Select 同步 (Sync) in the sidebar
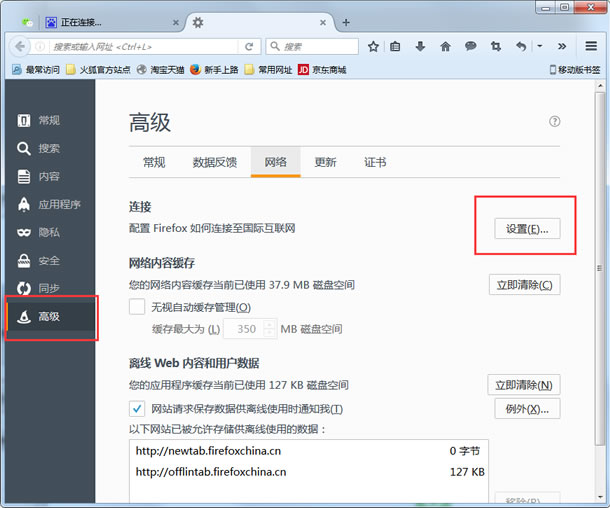Image resolution: width=610 pixels, height=508 pixels. (x=48, y=288)
